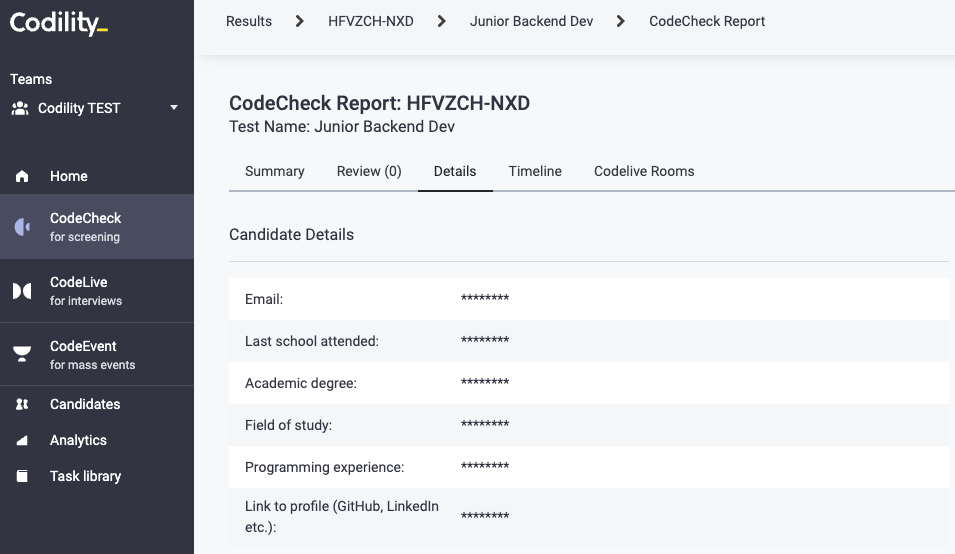Click Programming experience: label

coord(325,468)
